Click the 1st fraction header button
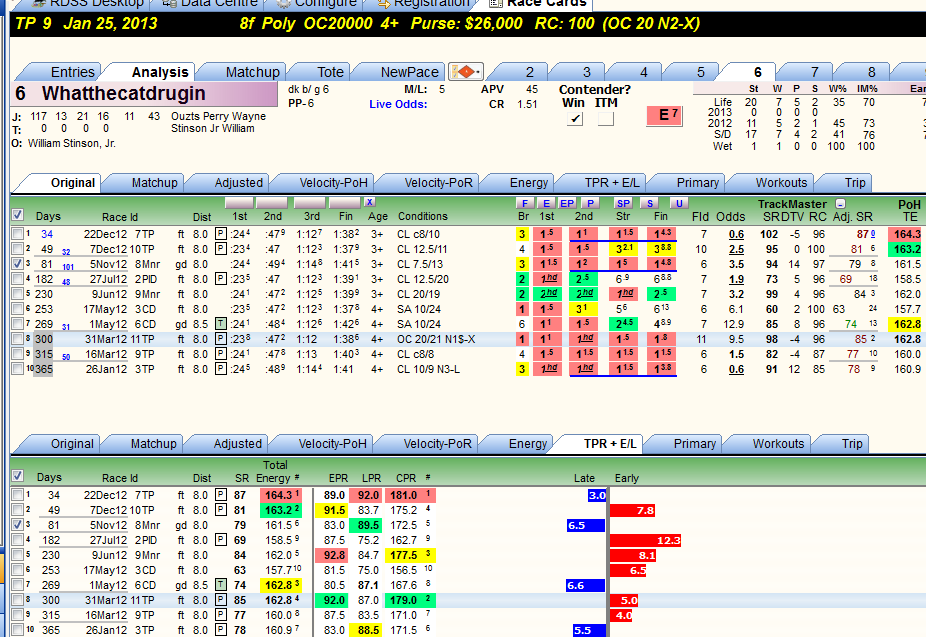Screen dimensions: 926x637 (x=239, y=203)
